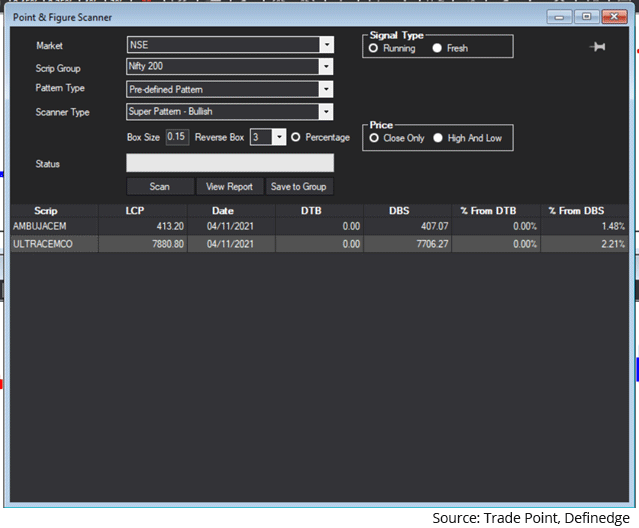This screenshot has height=528, width=639.
Task: Toggle the Percentage radio option
Action: [295, 137]
